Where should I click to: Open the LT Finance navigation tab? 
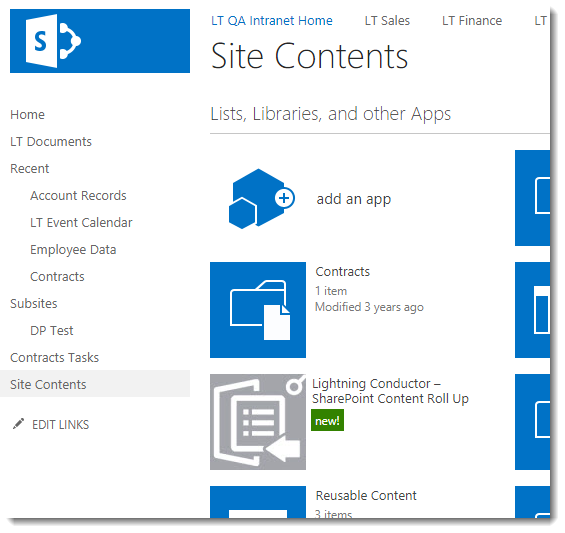click(x=472, y=21)
